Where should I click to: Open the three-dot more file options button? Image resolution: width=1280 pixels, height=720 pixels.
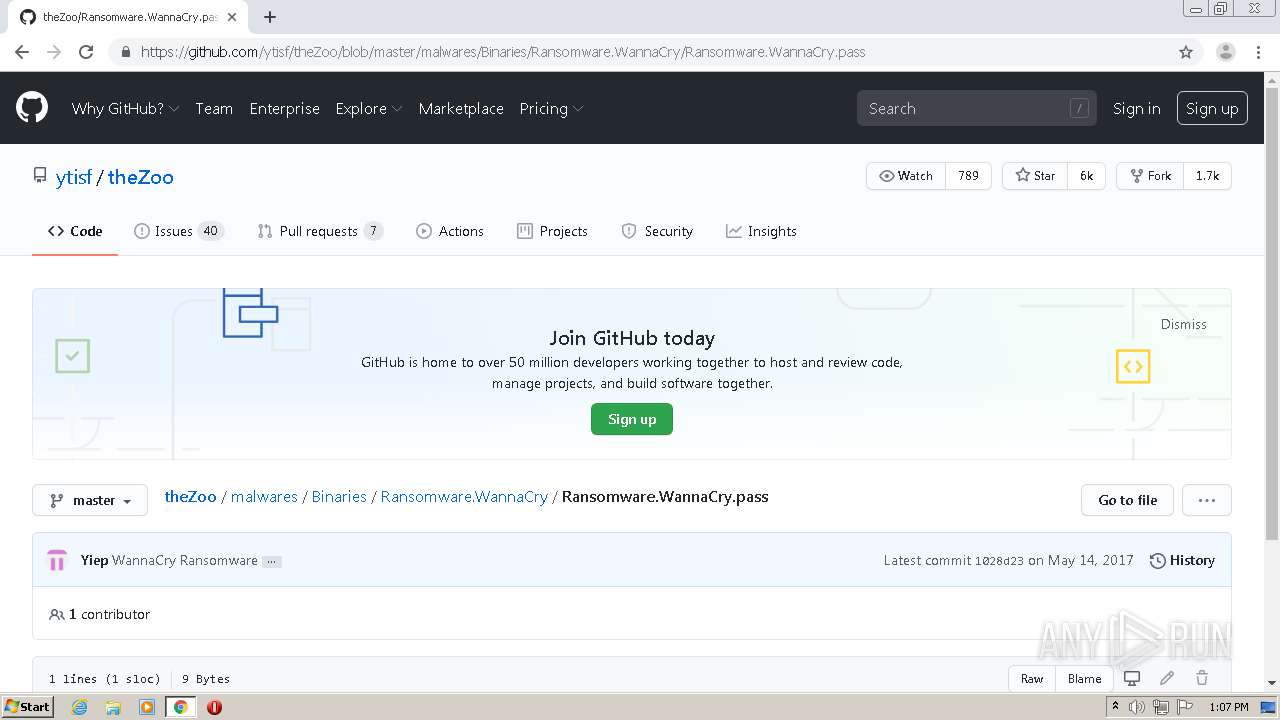tap(1206, 500)
